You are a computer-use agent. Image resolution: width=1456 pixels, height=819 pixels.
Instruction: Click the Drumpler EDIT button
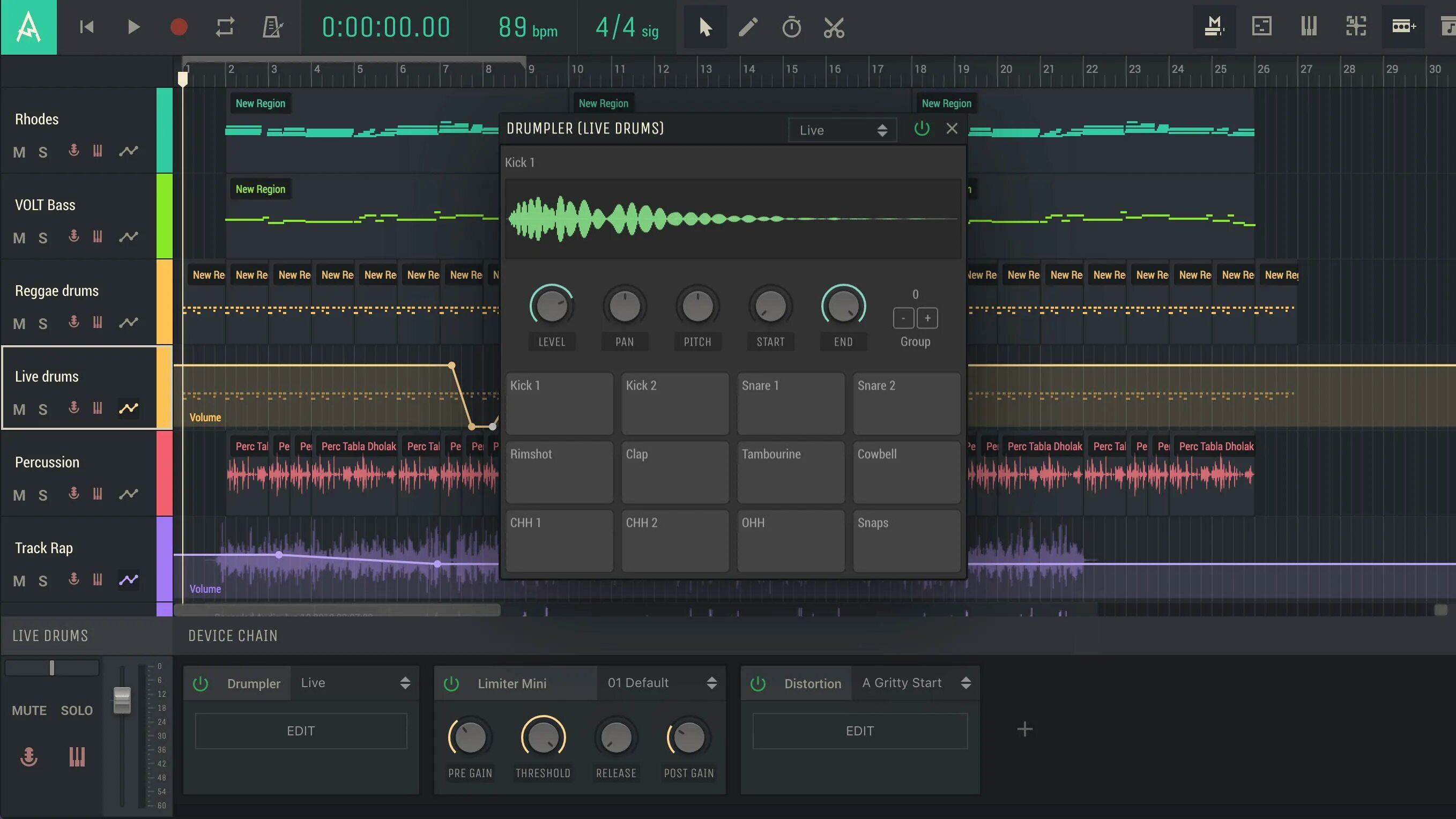coord(301,731)
